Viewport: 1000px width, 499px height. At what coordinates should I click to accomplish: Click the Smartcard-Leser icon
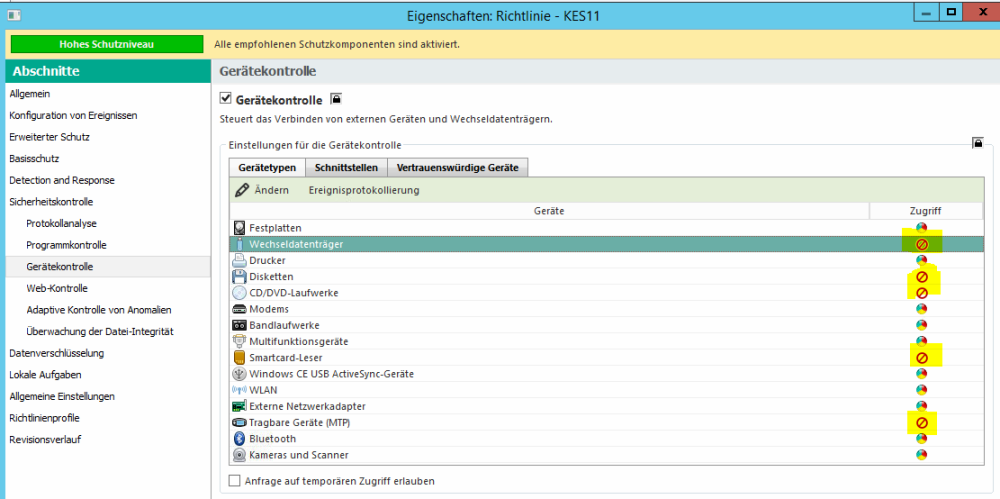coord(239,357)
